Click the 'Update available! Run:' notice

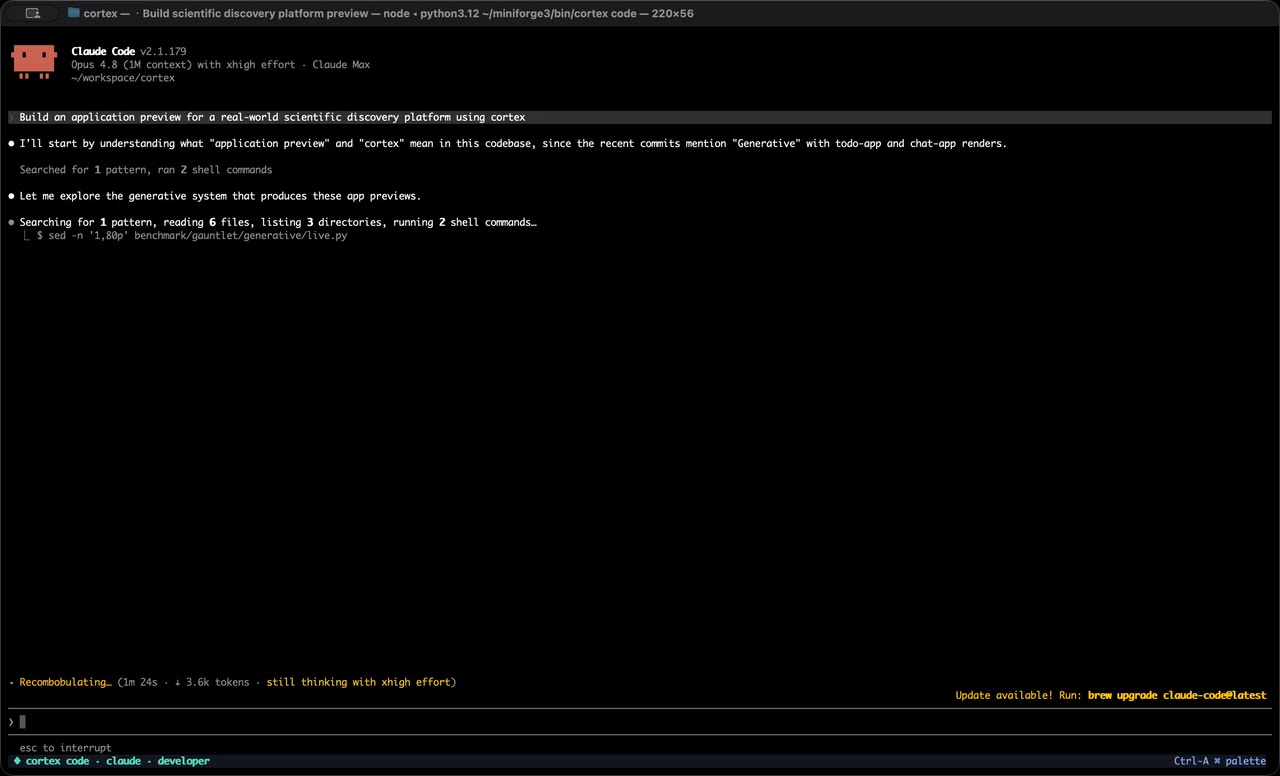point(1018,695)
